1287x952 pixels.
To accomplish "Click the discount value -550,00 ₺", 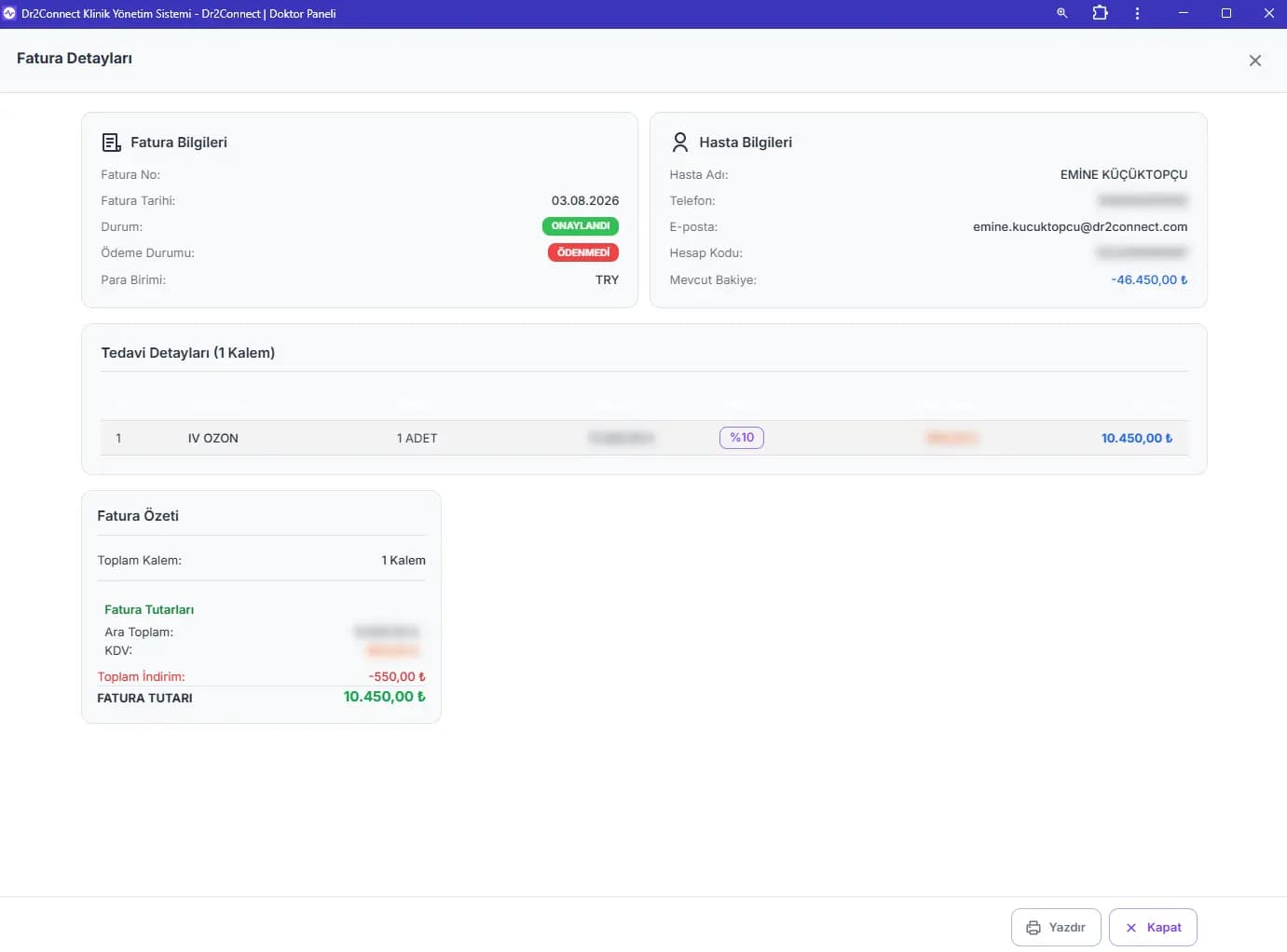I will click(397, 676).
